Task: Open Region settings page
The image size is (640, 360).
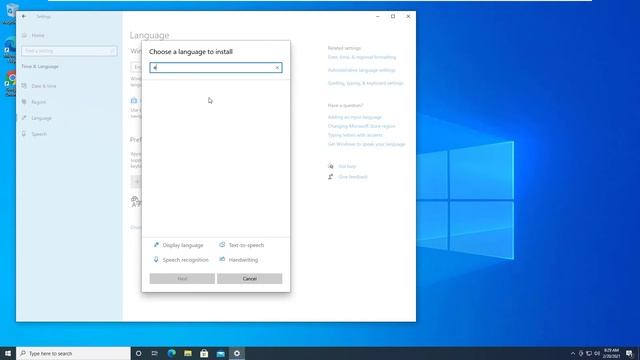Action: (x=38, y=102)
